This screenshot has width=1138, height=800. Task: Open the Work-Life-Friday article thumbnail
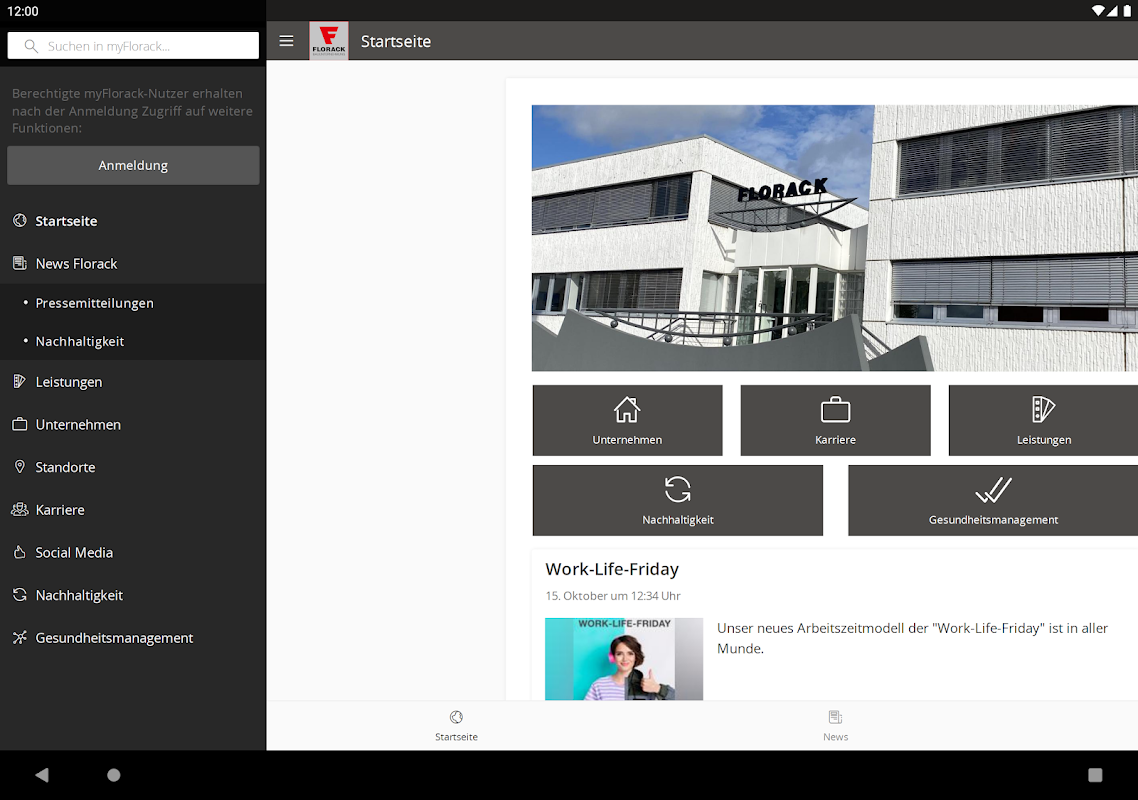click(x=624, y=659)
